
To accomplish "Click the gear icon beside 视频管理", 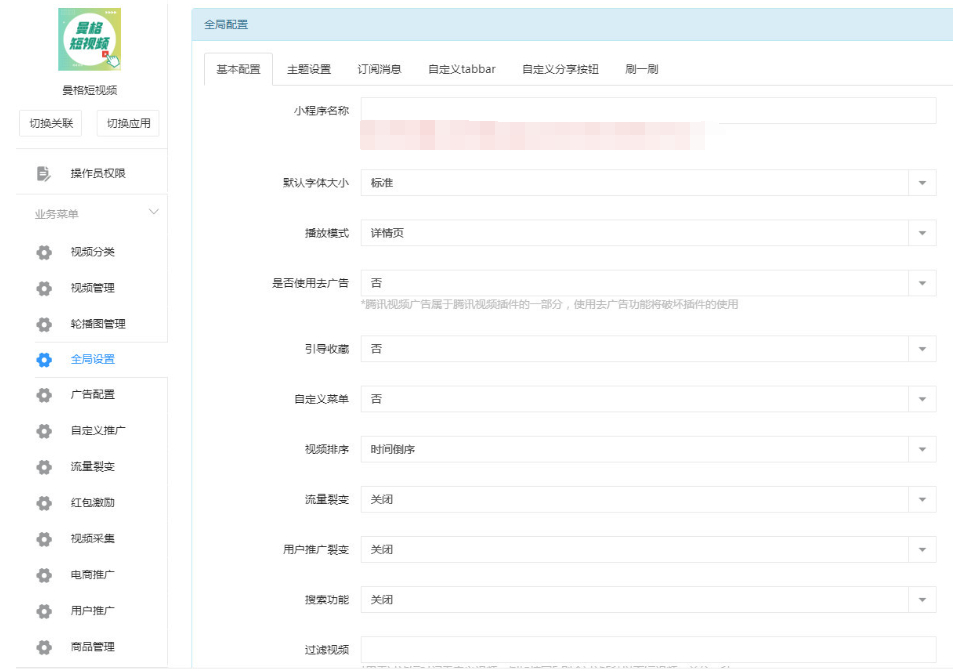I will coord(44,288).
